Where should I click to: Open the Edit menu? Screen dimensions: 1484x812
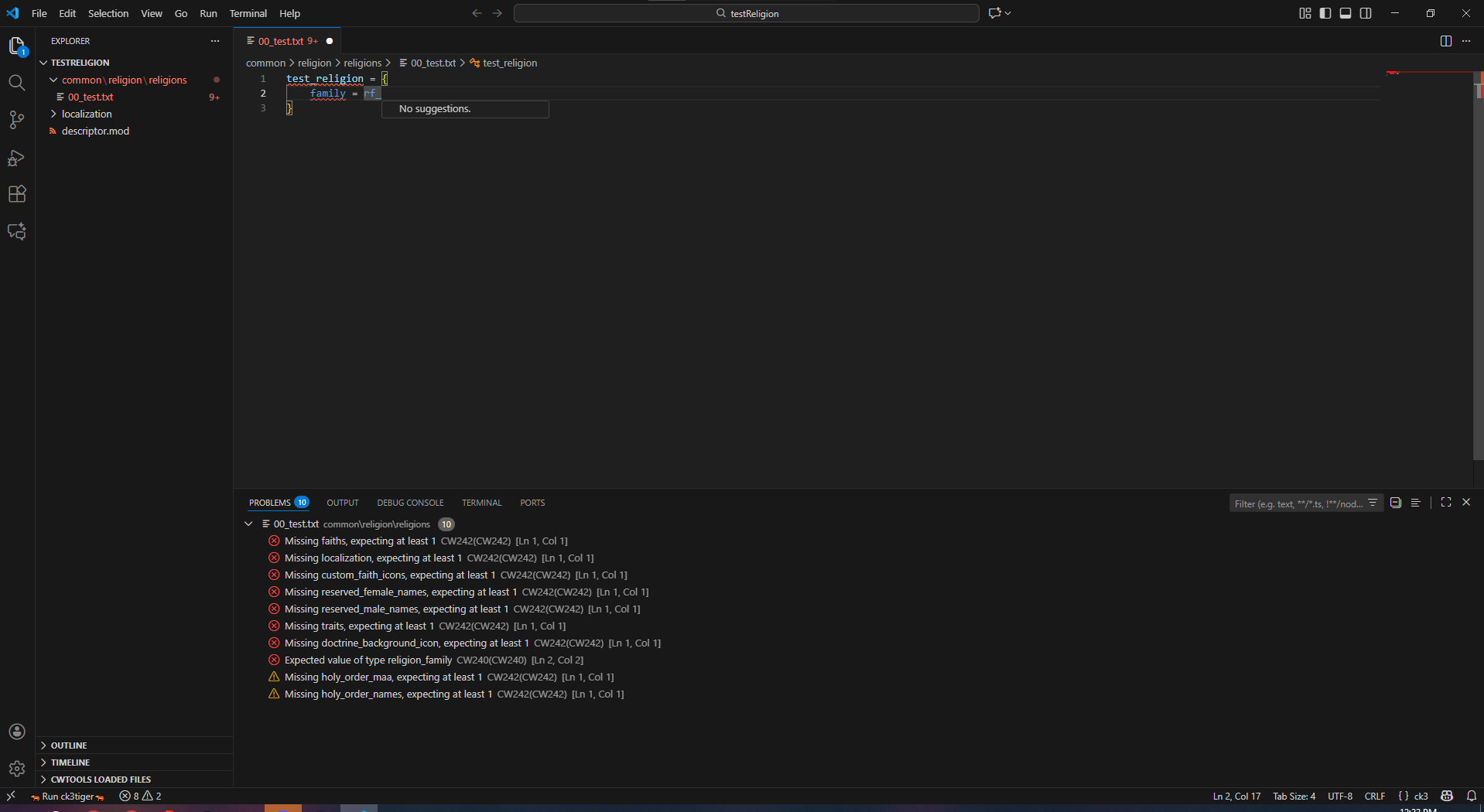click(67, 13)
